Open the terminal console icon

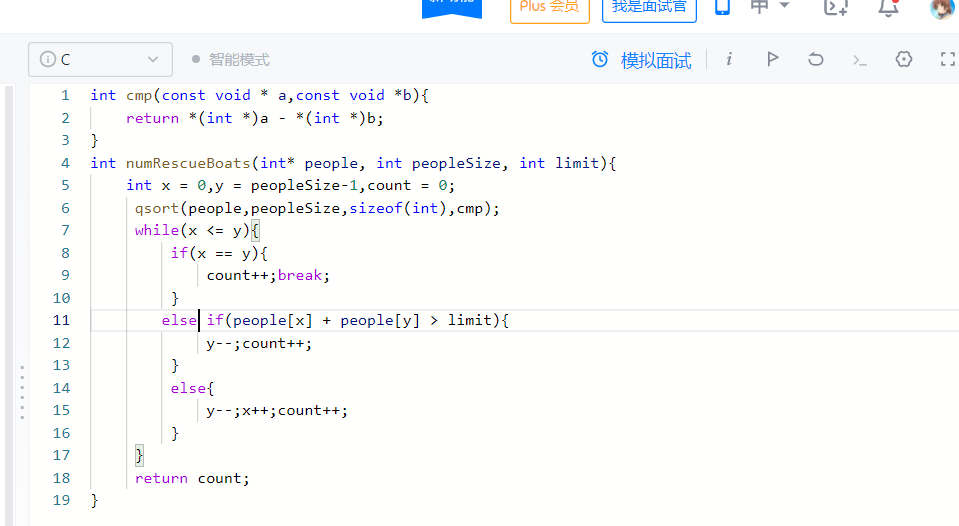click(x=860, y=60)
